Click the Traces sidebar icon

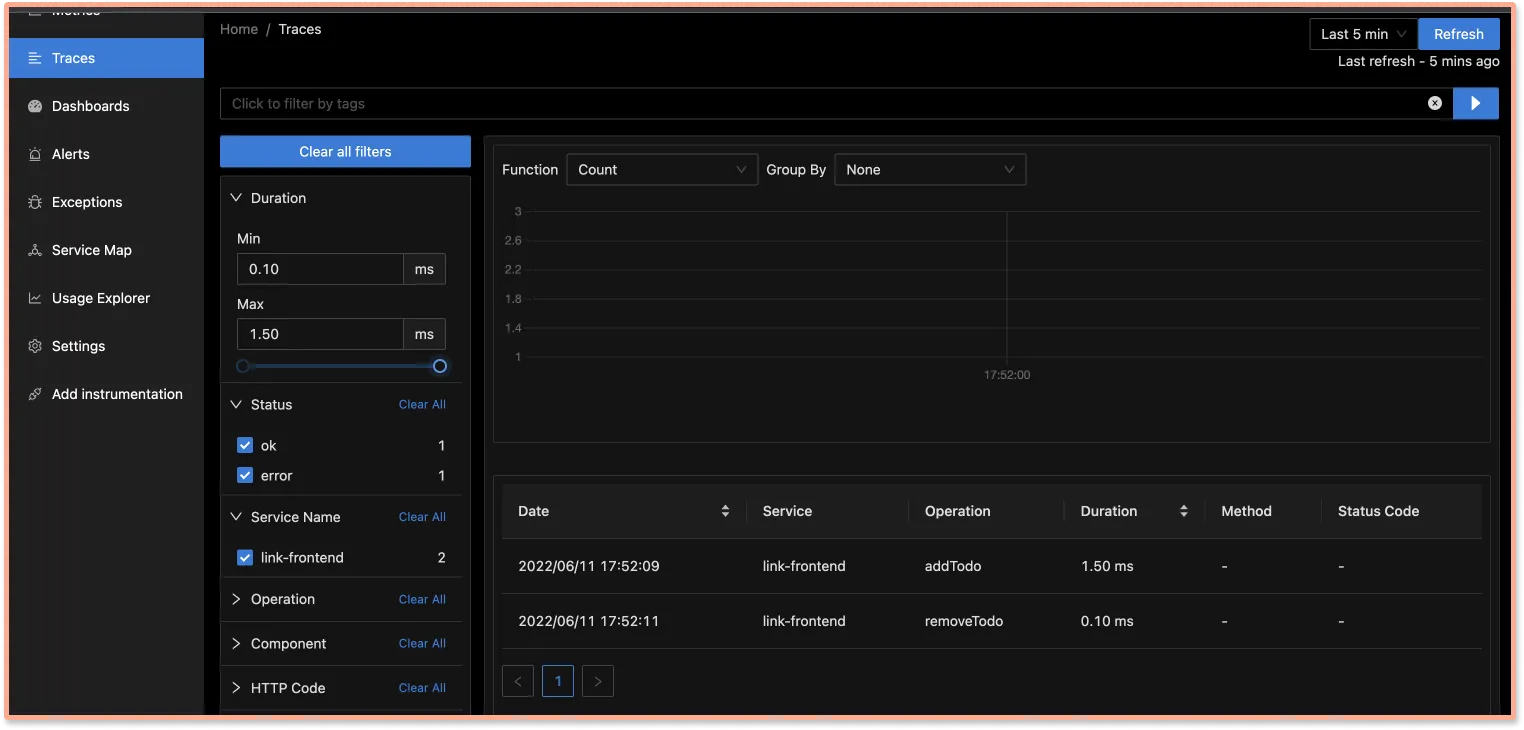pyautogui.click(x=35, y=58)
